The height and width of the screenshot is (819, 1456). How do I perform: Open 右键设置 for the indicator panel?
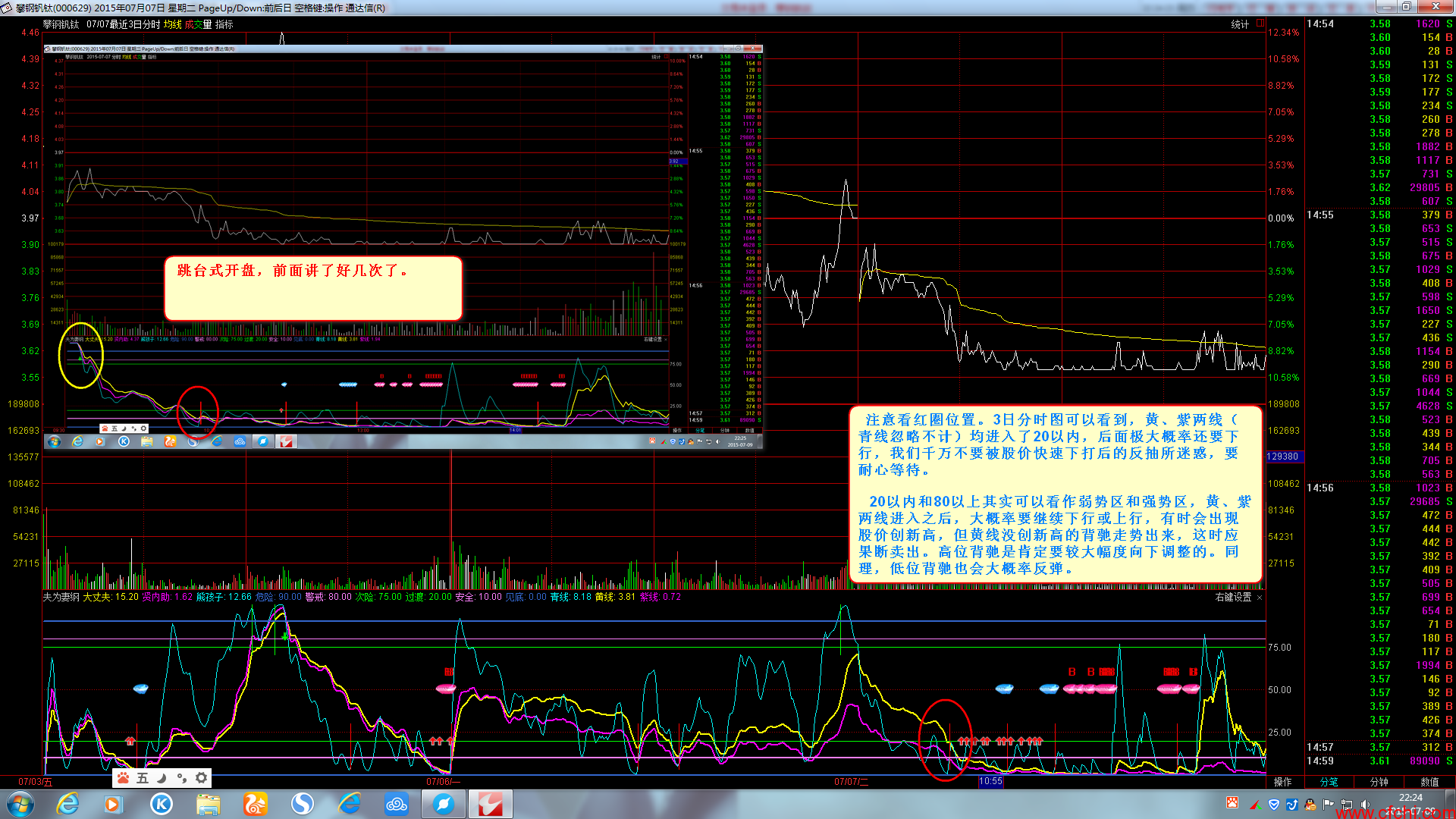point(1233,598)
